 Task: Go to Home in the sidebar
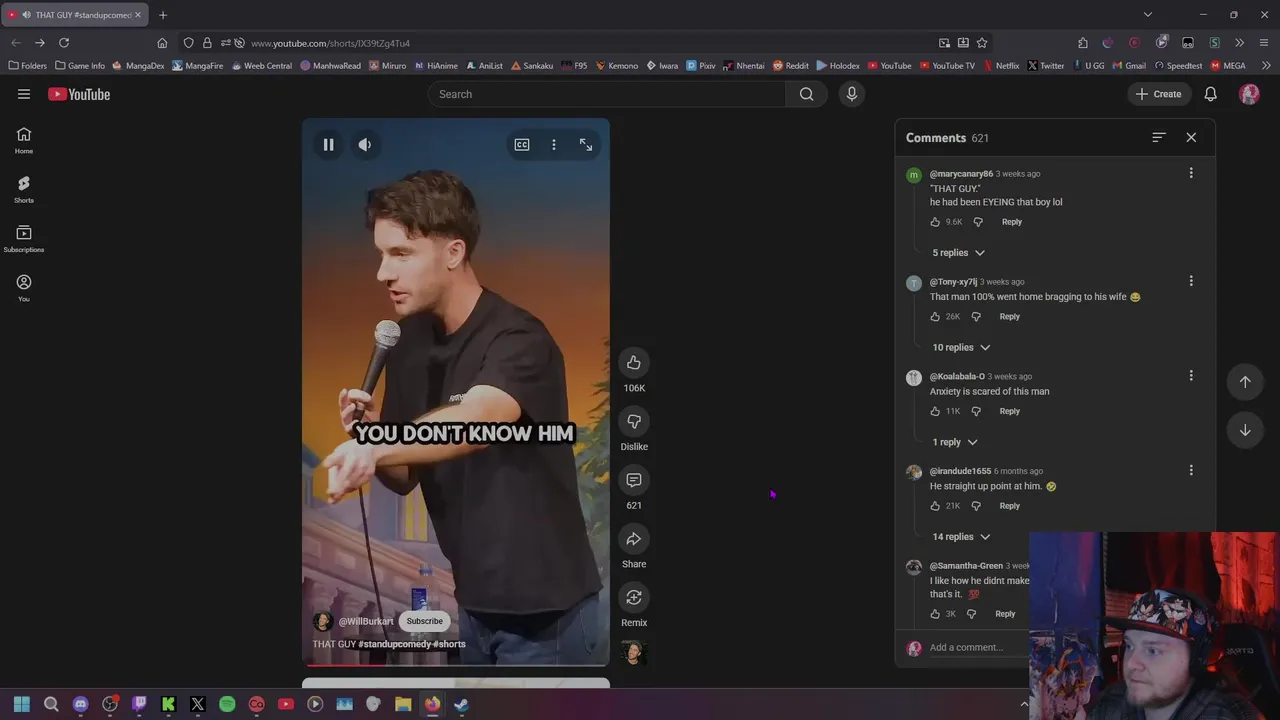click(24, 141)
